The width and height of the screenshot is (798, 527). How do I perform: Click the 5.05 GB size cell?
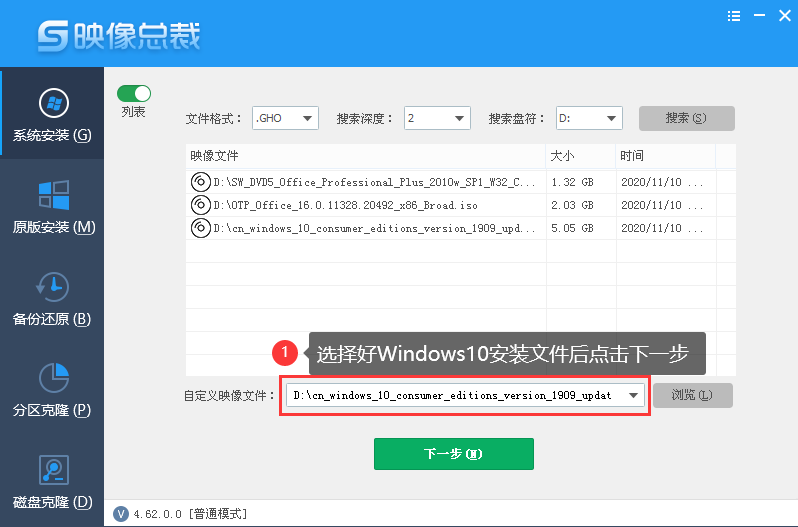[x=573, y=228]
